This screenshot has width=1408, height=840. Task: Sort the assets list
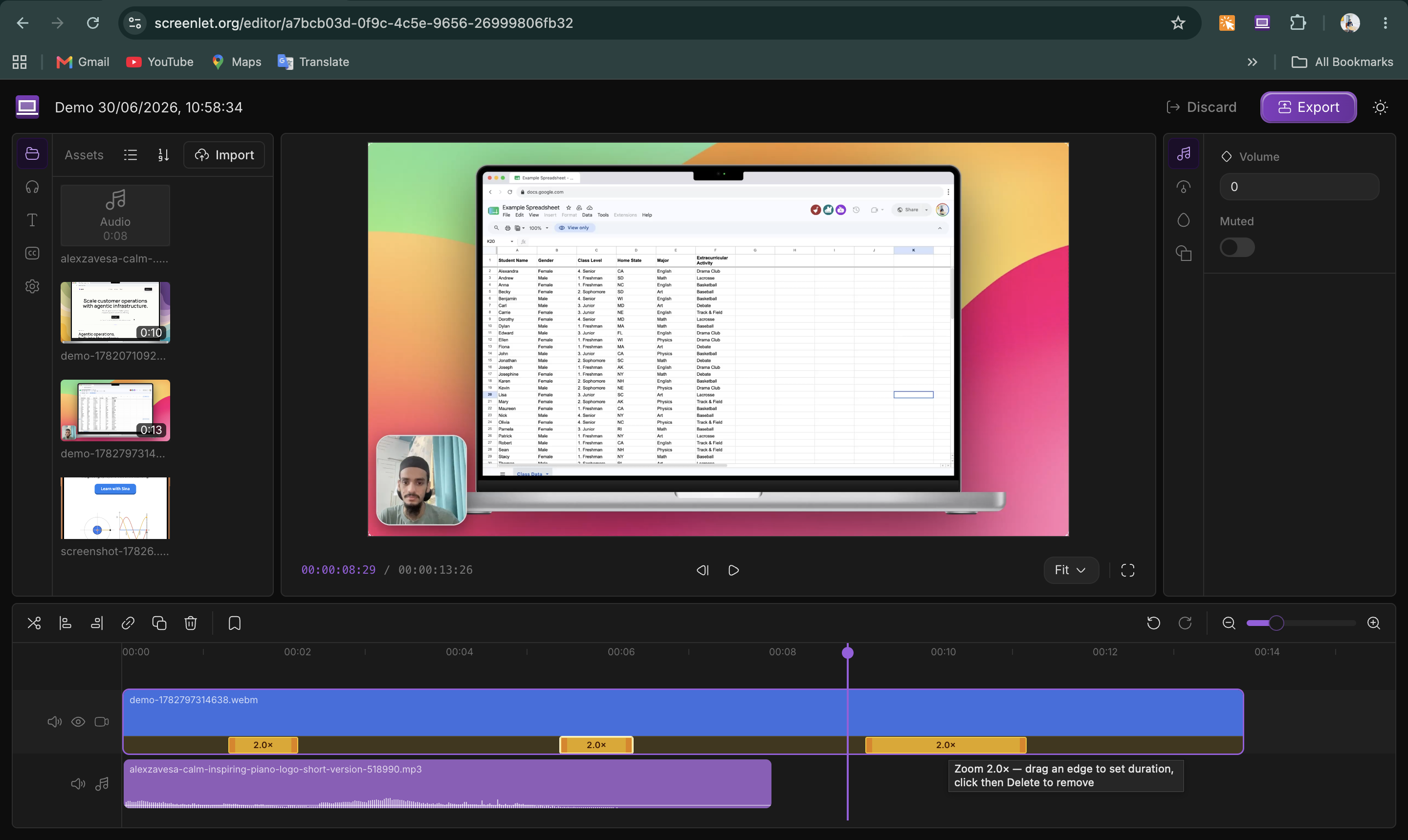(x=163, y=155)
